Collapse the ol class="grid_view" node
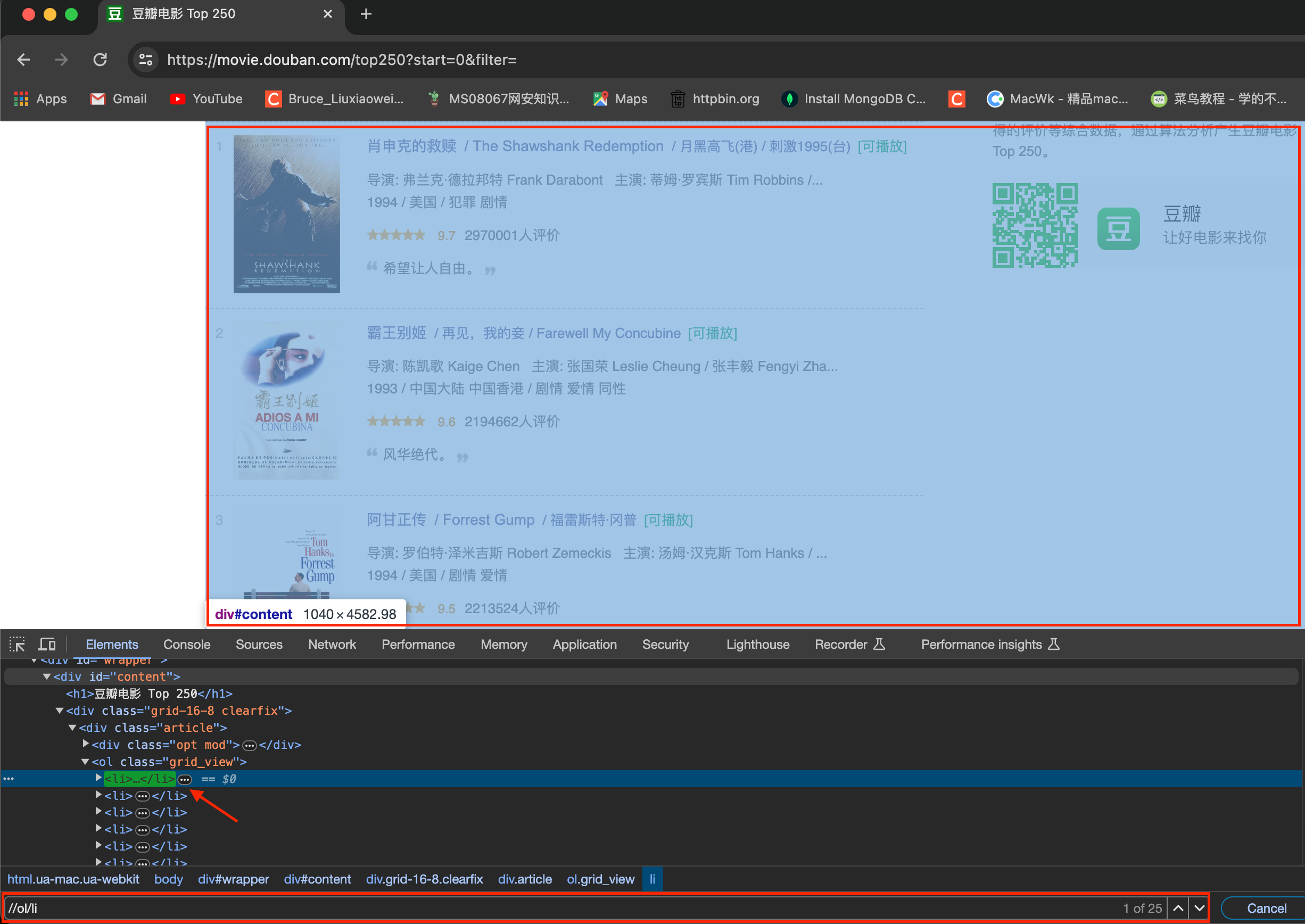This screenshot has width=1305, height=924. coord(85,761)
